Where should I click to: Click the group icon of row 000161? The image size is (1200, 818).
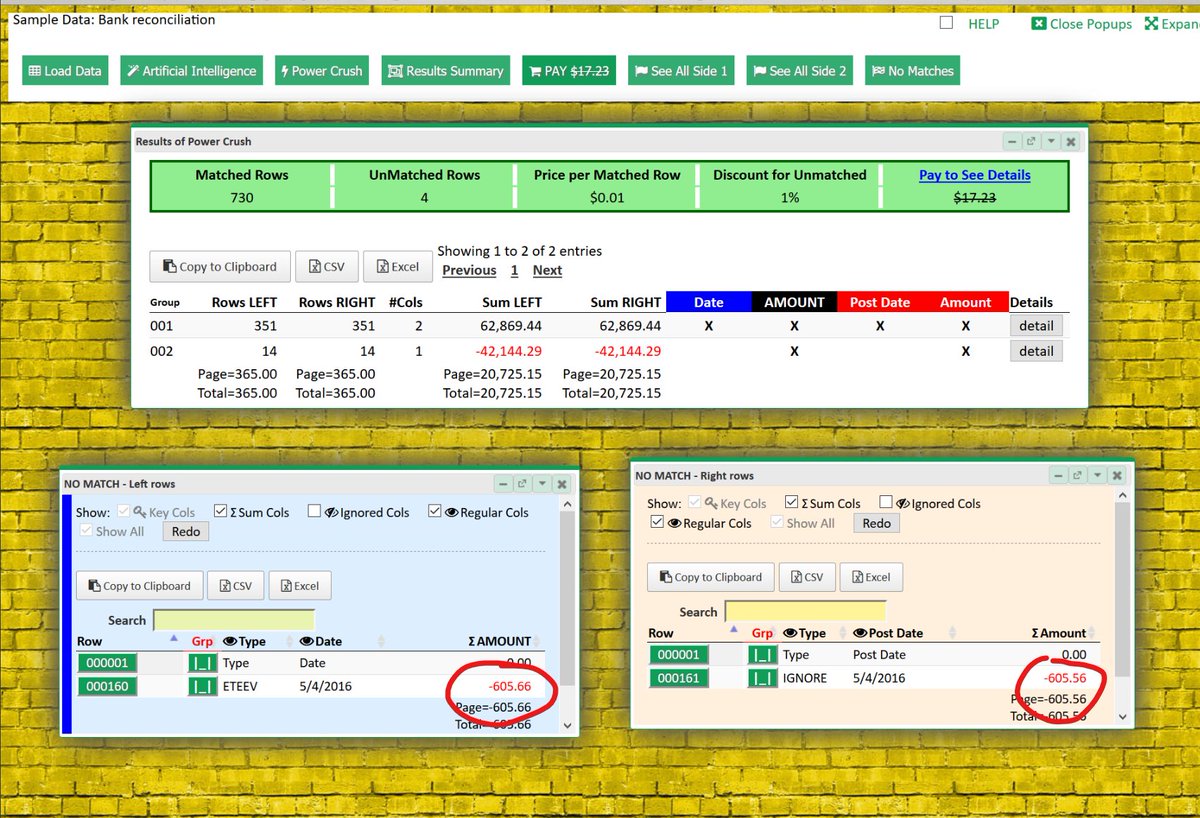tap(762, 678)
